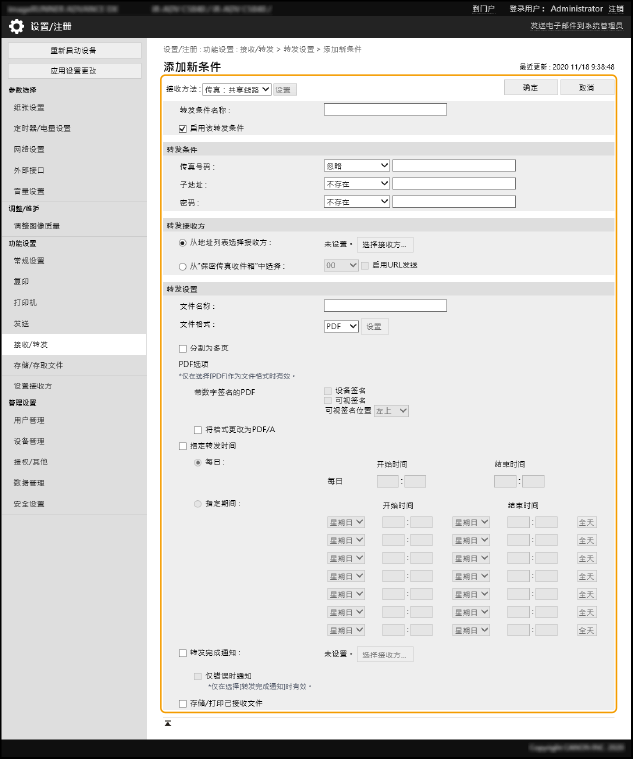Uncheck the 启用该转发条件 checkbox
This screenshot has height=759, width=633.
(183, 128)
